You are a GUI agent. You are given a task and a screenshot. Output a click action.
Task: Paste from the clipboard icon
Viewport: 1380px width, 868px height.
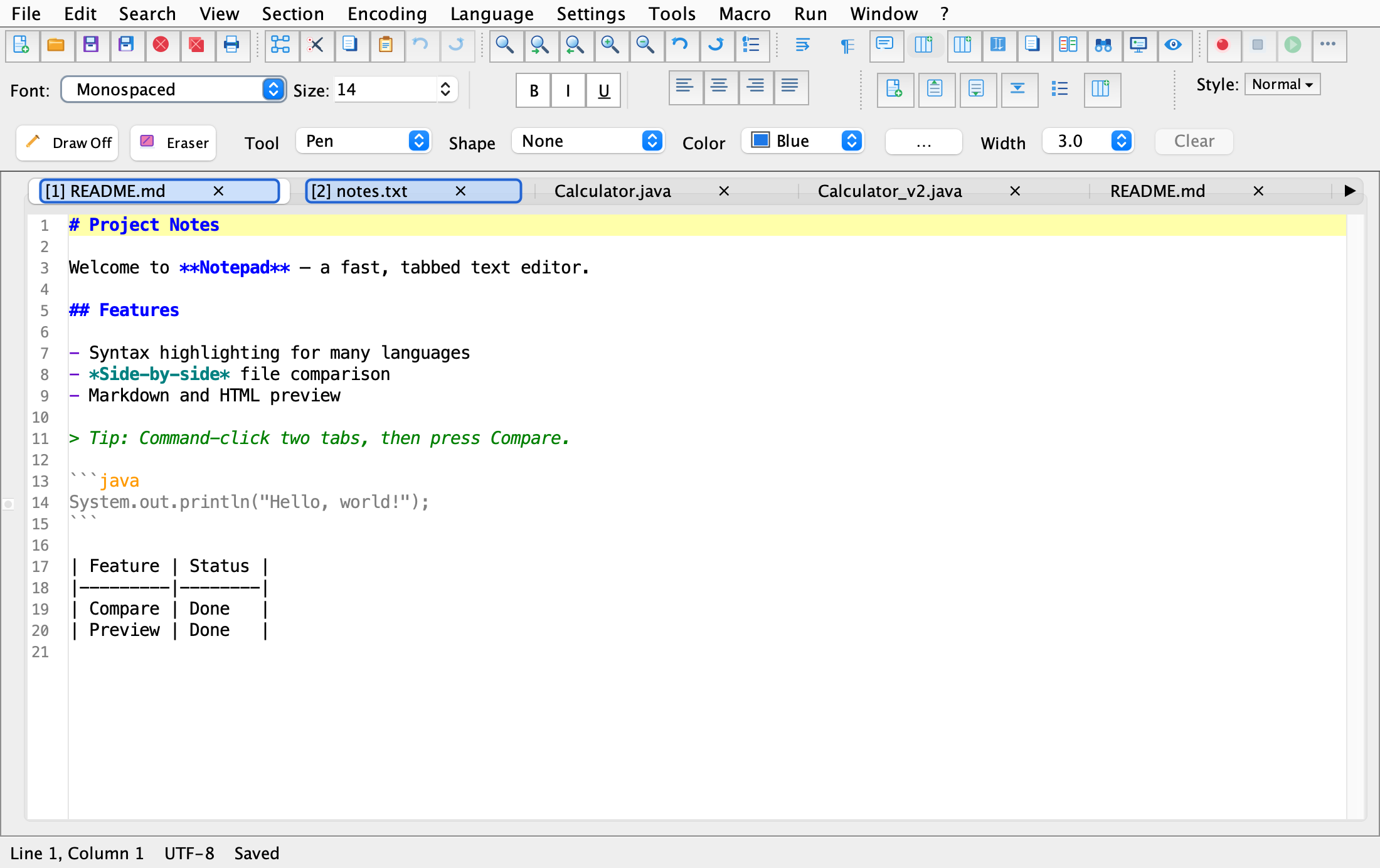(386, 45)
